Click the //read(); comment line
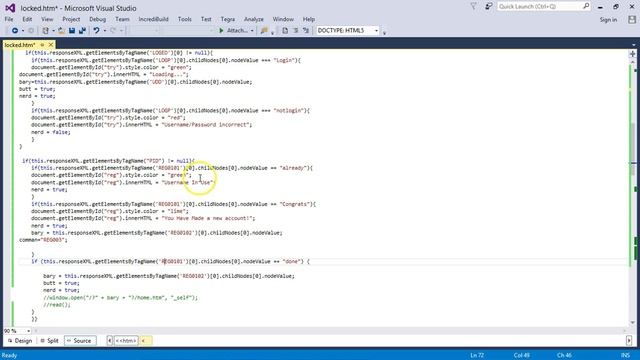 pyautogui.click(x=57, y=305)
